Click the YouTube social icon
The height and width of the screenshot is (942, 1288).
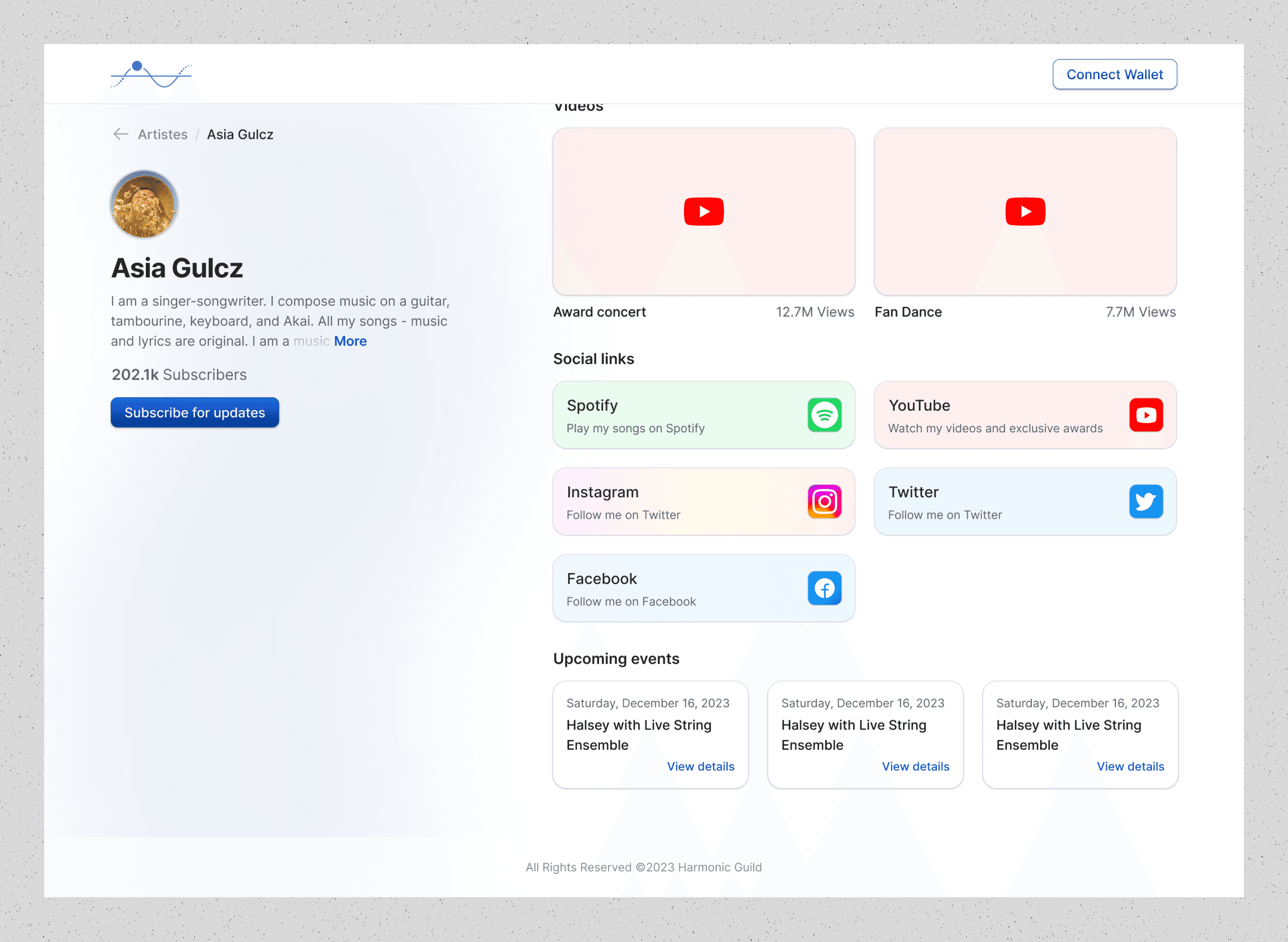coord(1145,415)
